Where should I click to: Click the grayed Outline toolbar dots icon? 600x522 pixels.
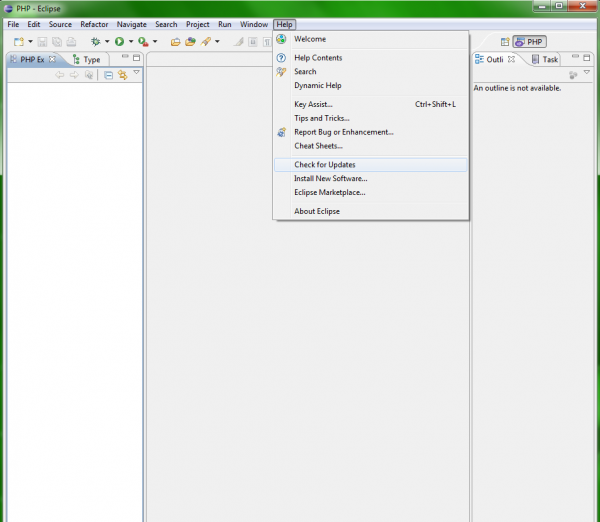573,75
